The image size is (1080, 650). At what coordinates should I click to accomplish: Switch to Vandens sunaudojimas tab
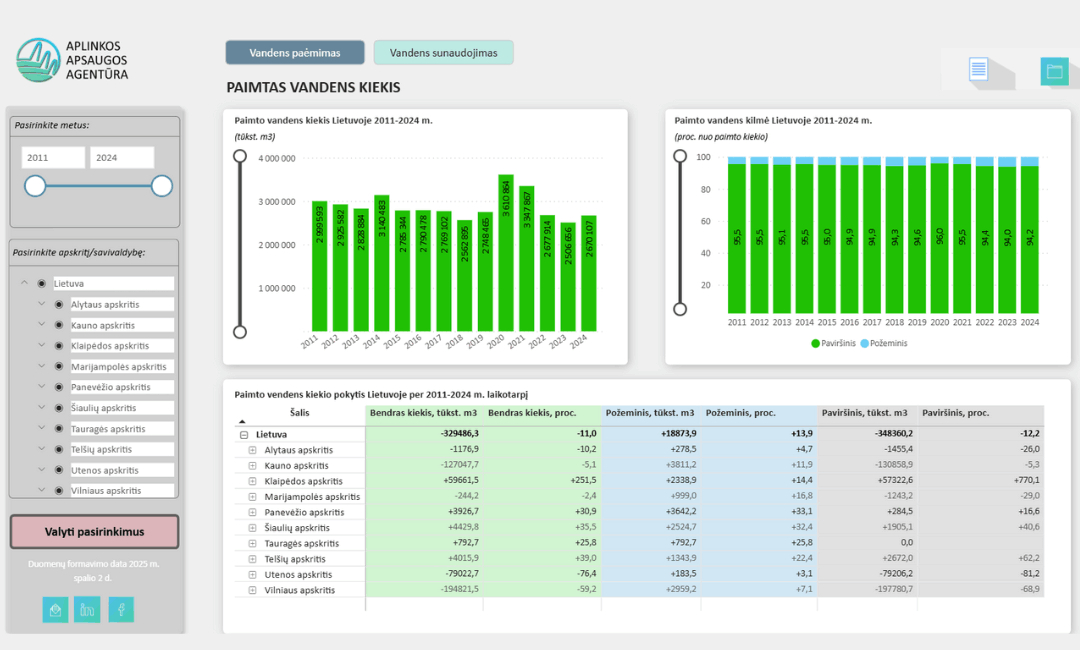[x=443, y=53]
